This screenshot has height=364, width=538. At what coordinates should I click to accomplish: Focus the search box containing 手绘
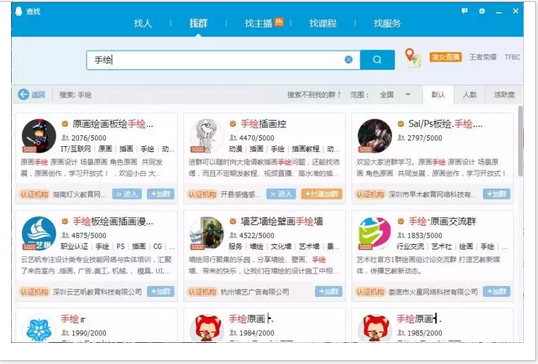[223, 60]
